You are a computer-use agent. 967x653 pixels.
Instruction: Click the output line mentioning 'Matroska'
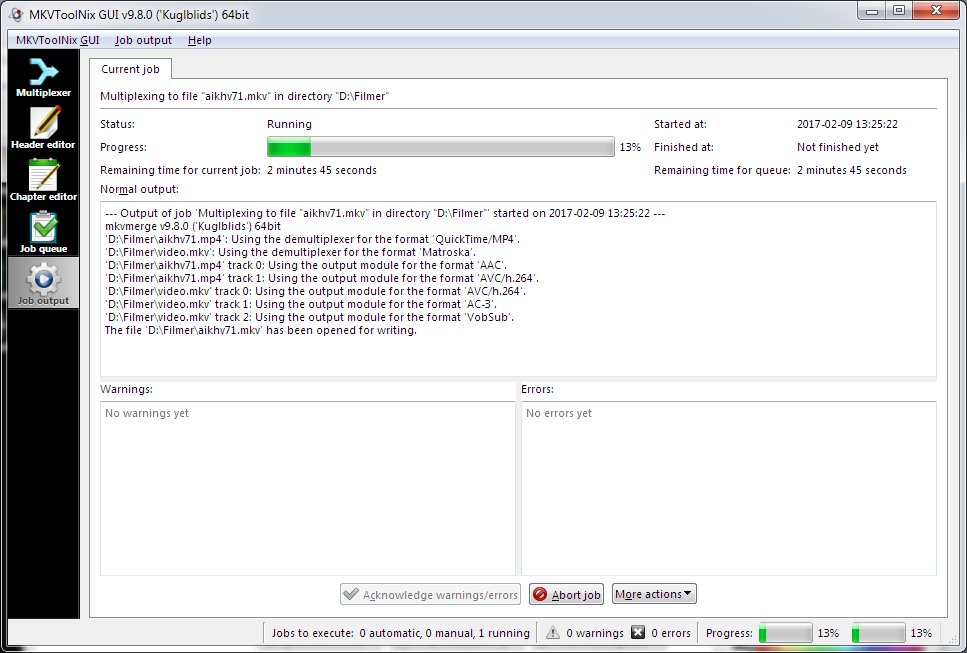[x=290, y=252]
